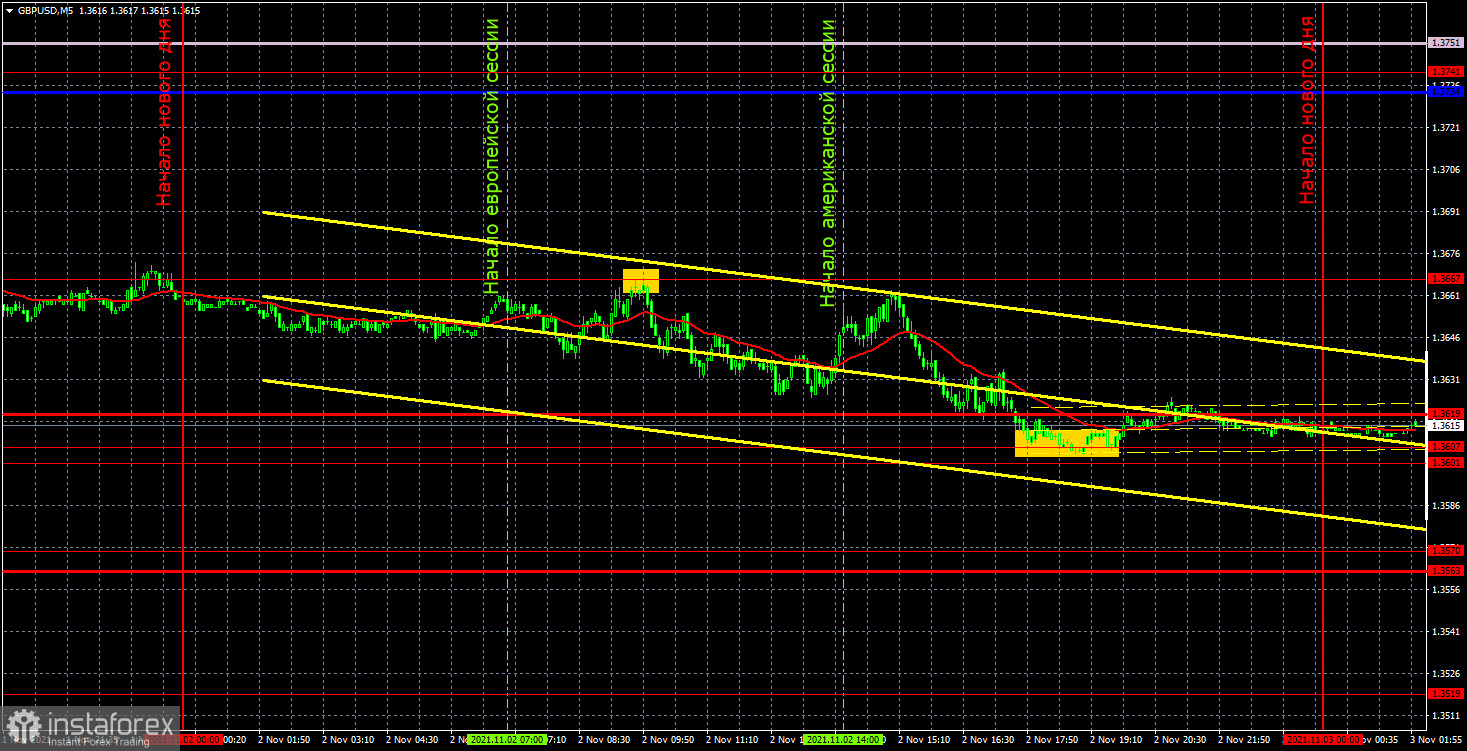Click the 1.3706 price scale value
The width and height of the screenshot is (1467, 751).
[x=1445, y=170]
